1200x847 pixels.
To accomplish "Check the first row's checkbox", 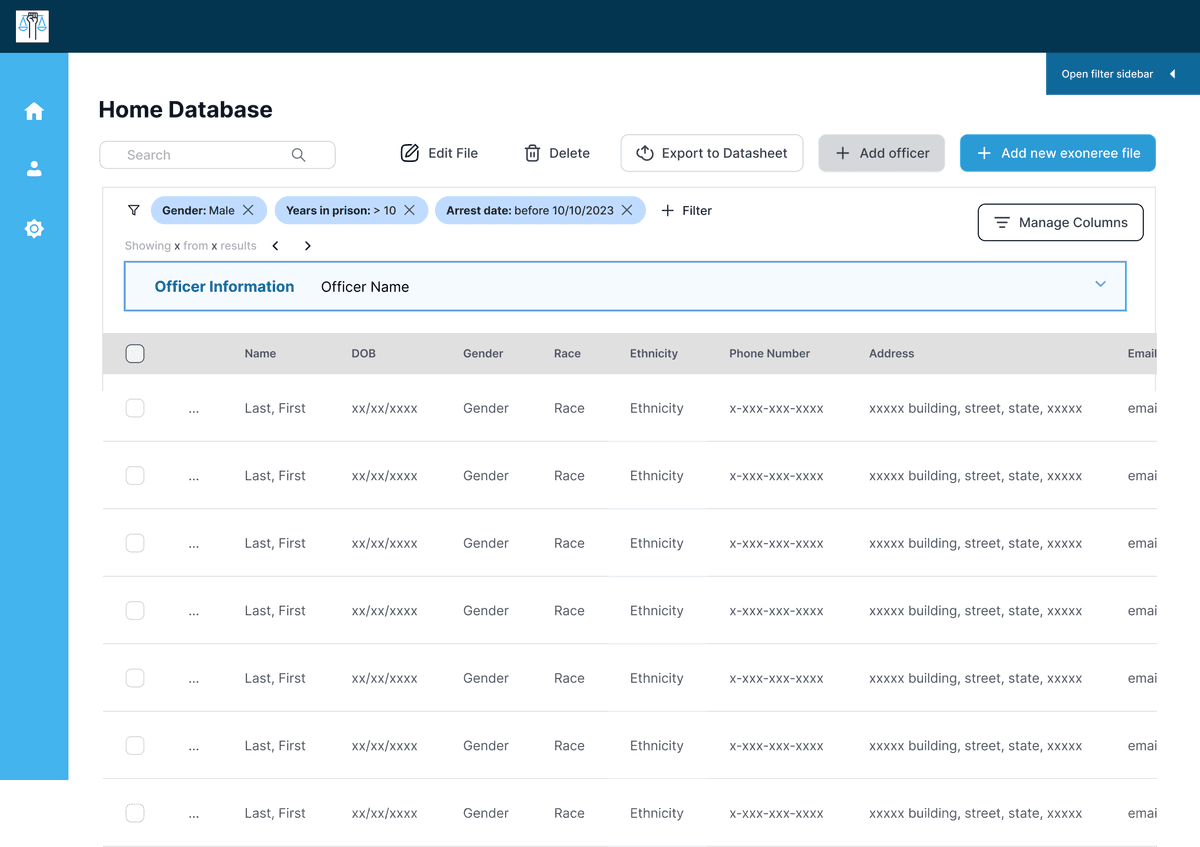I will click(135, 408).
